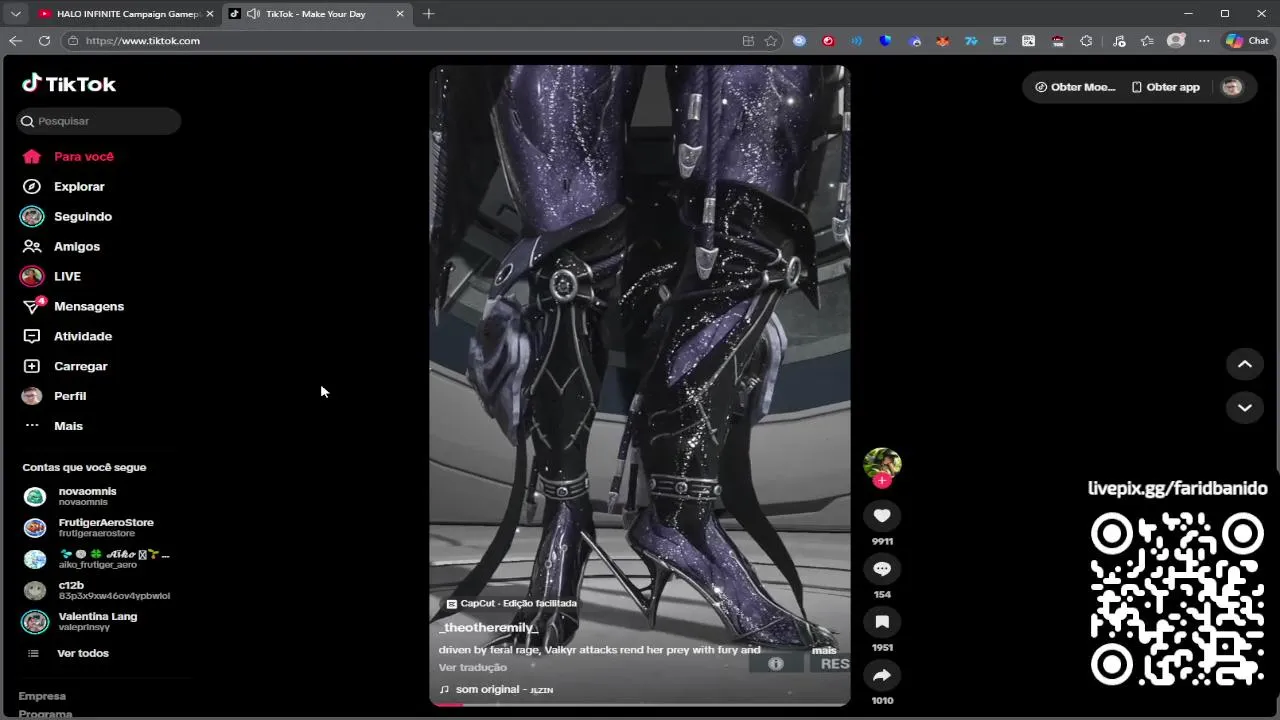This screenshot has width=1280, height=720.
Task: Click the Pesquisar search field
Action: pos(98,121)
